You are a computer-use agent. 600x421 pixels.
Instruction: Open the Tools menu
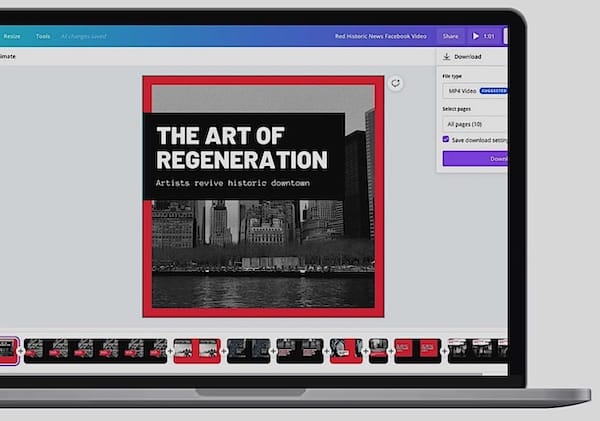coord(43,36)
